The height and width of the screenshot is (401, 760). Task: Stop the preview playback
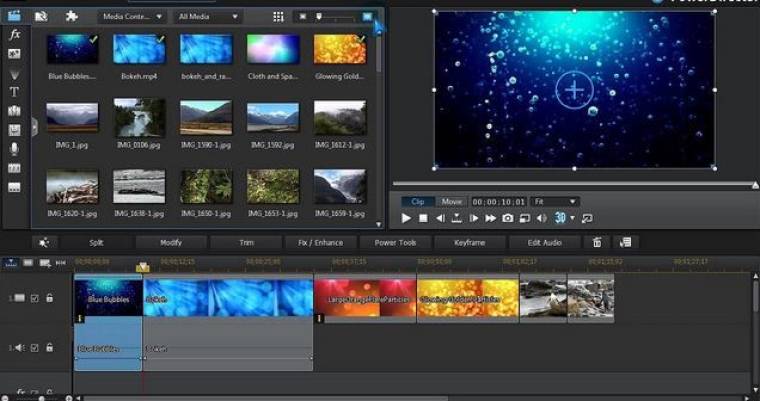click(423, 219)
